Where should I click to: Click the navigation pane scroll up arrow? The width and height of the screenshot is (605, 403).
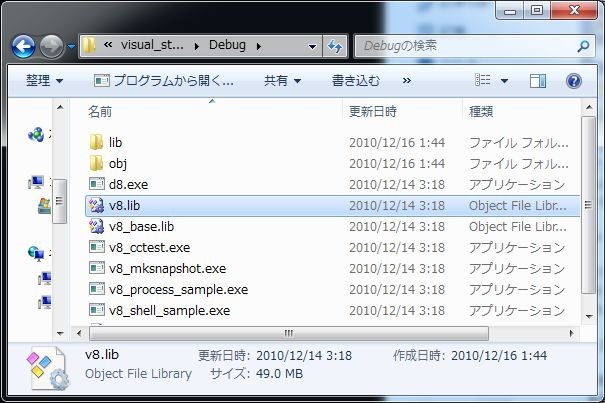pyautogui.click(x=60, y=107)
